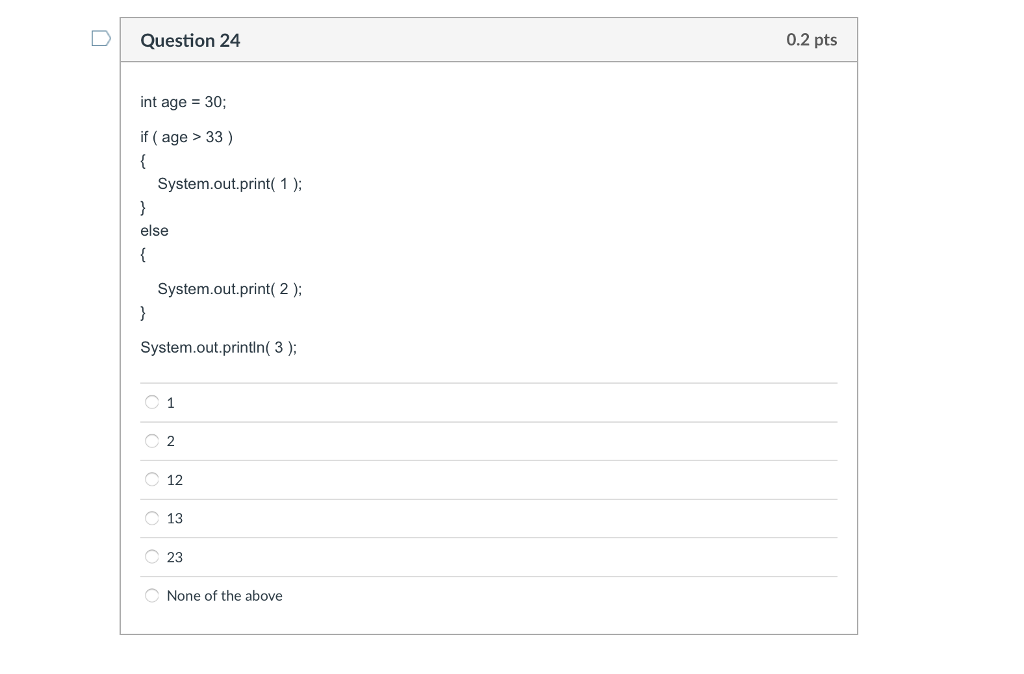Click the line System.out.println( 3 );
Viewport: 1024px width, 674px height.
click(x=217, y=347)
